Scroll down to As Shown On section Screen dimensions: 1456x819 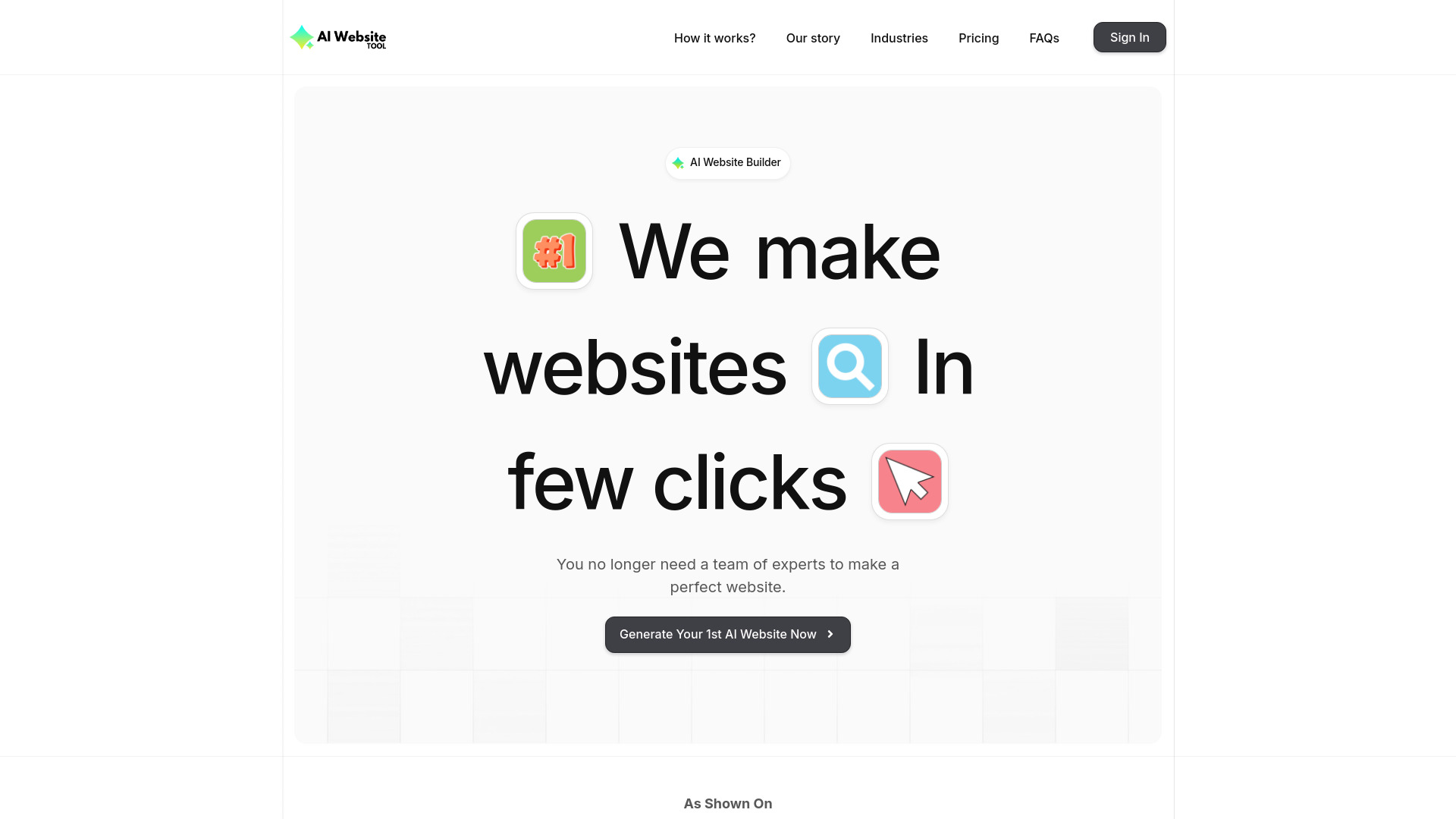click(727, 803)
